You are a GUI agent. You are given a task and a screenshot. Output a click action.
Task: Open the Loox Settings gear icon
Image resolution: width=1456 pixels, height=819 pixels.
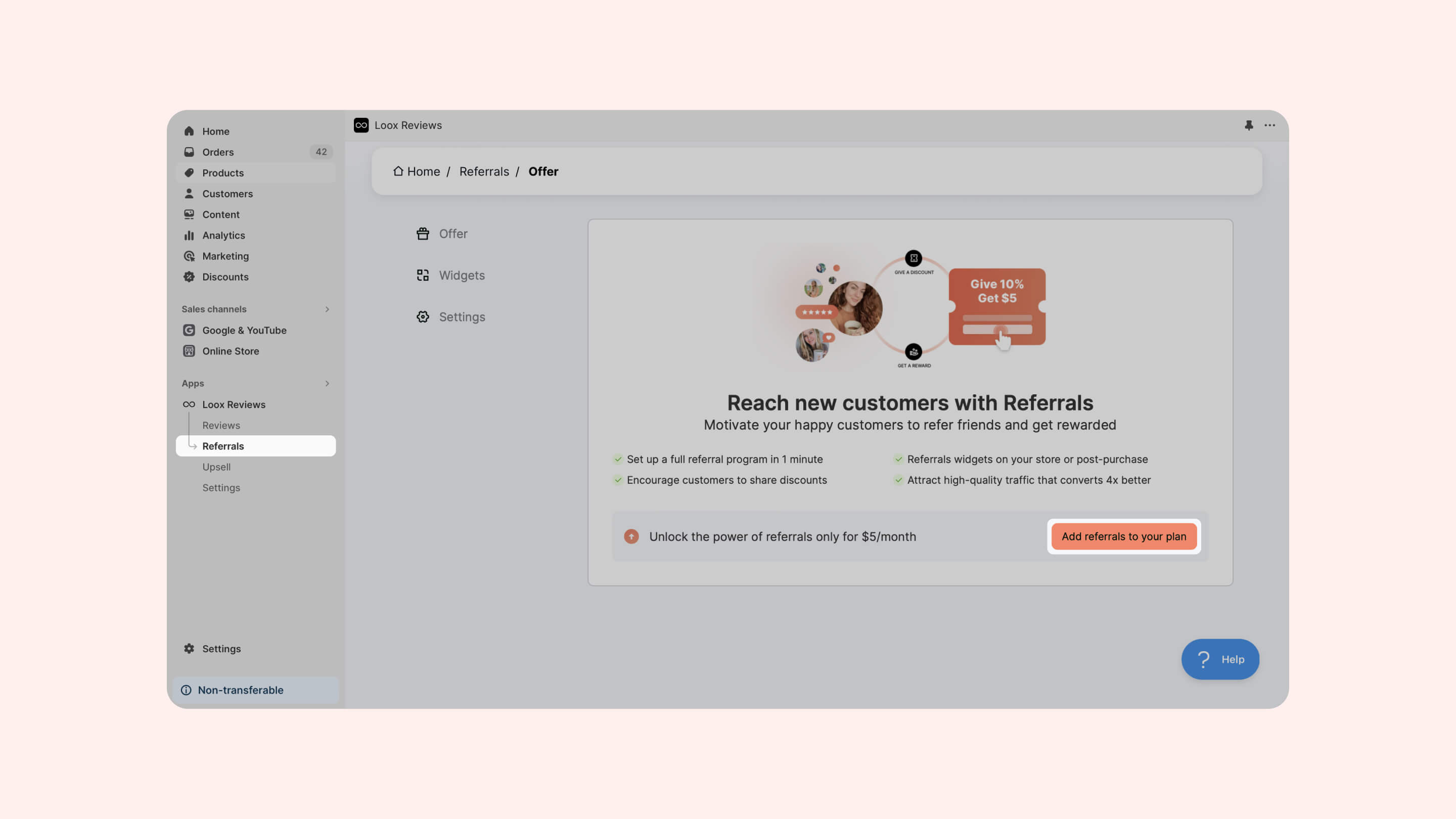(x=423, y=316)
